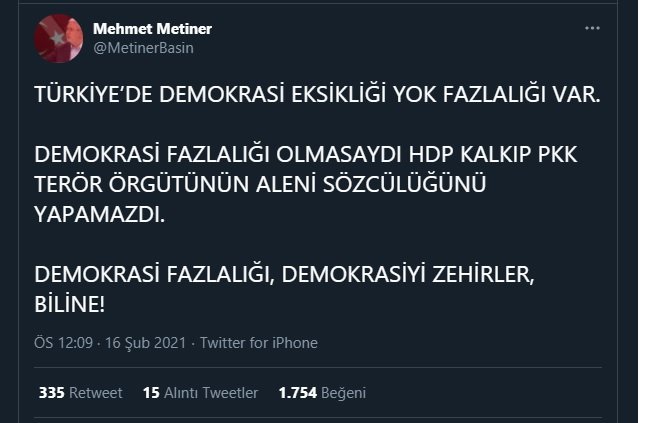This screenshot has width=652, height=423.
Task: Click the line TERÖR ÖRGÜTÜNÜN ALENİ SÖZCÜLÜĞÜNÜ
Action: (260, 184)
